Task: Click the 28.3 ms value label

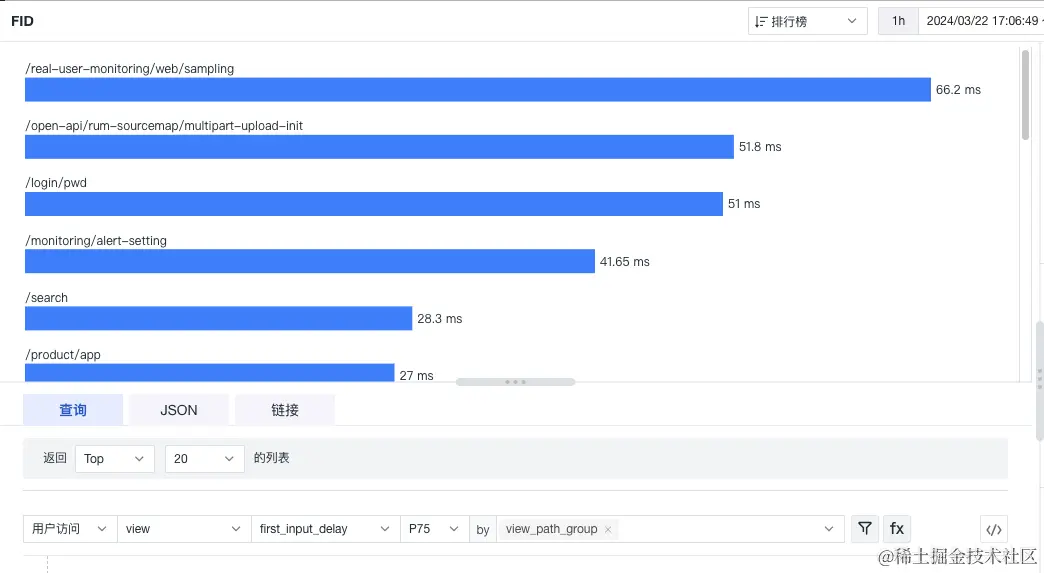Action: 439,319
